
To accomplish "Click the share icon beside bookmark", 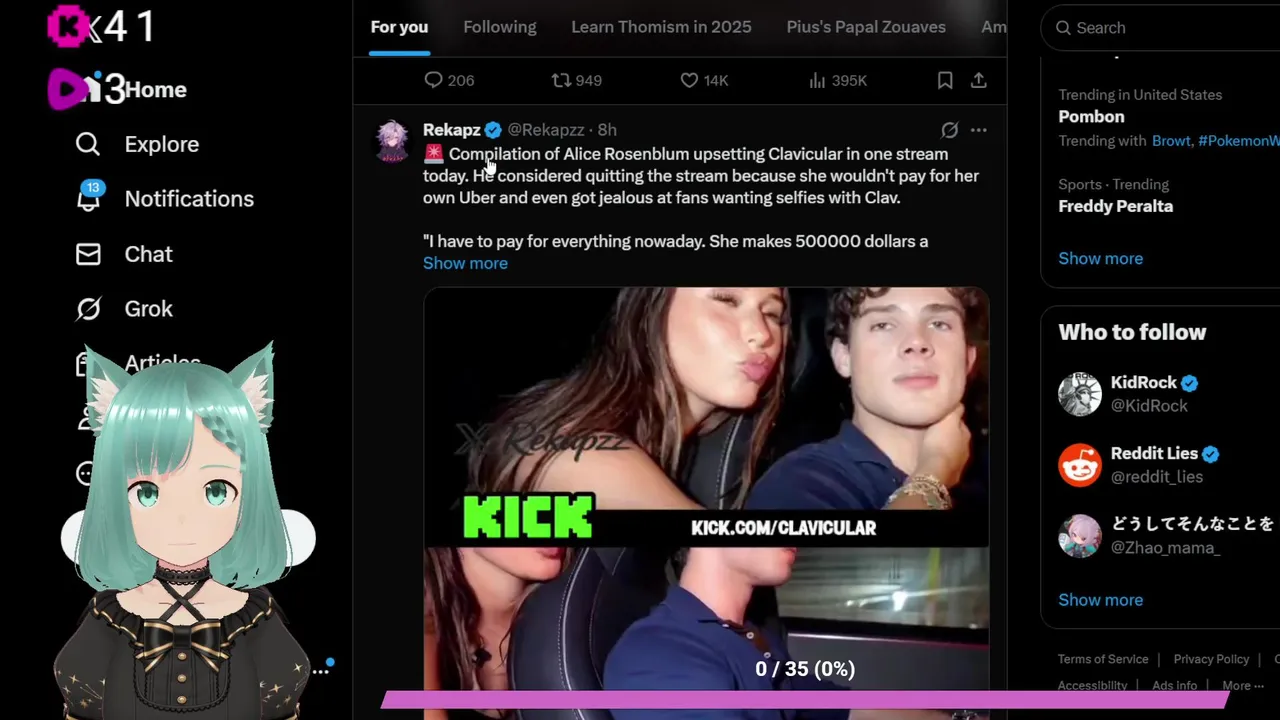I will 979,80.
